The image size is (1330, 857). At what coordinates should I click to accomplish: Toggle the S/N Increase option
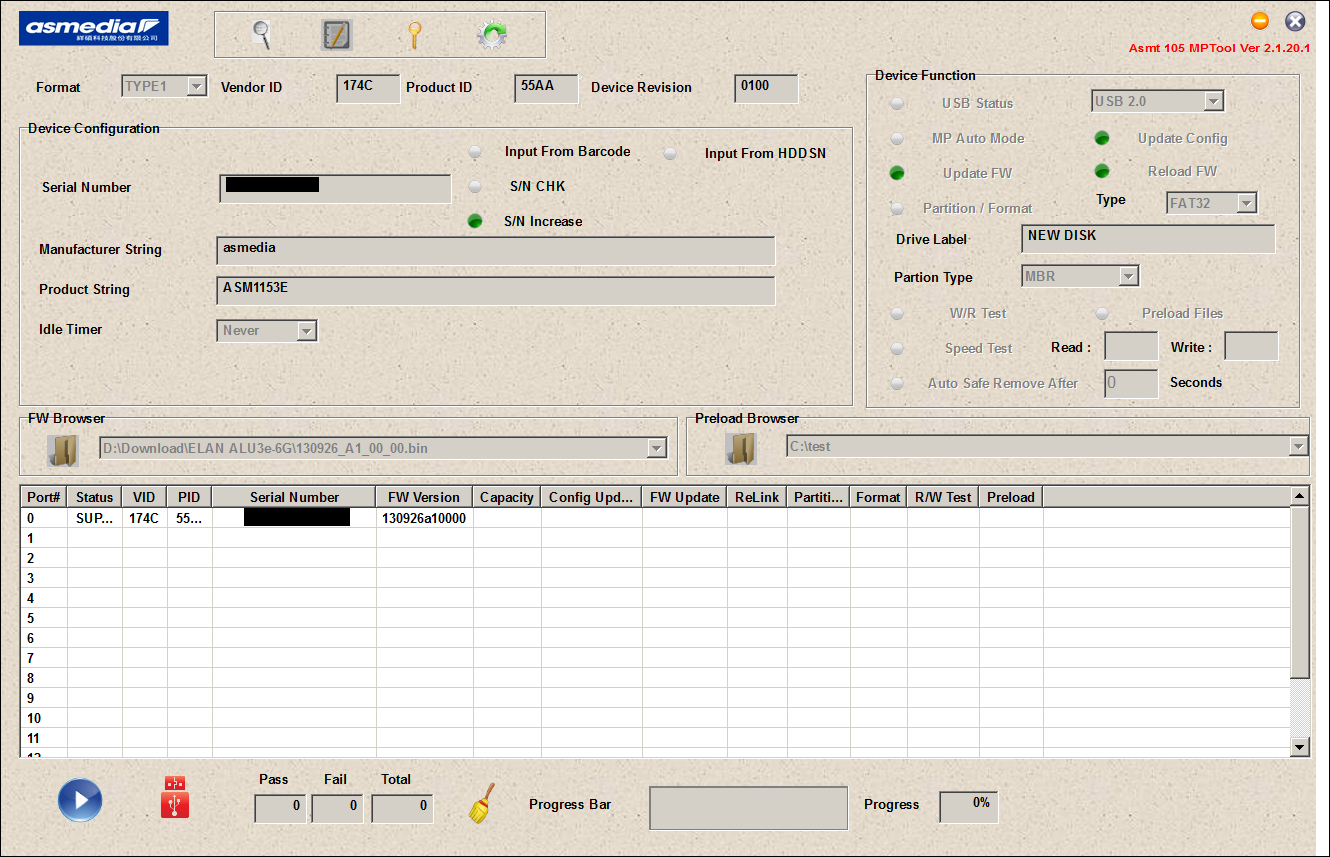click(475, 222)
